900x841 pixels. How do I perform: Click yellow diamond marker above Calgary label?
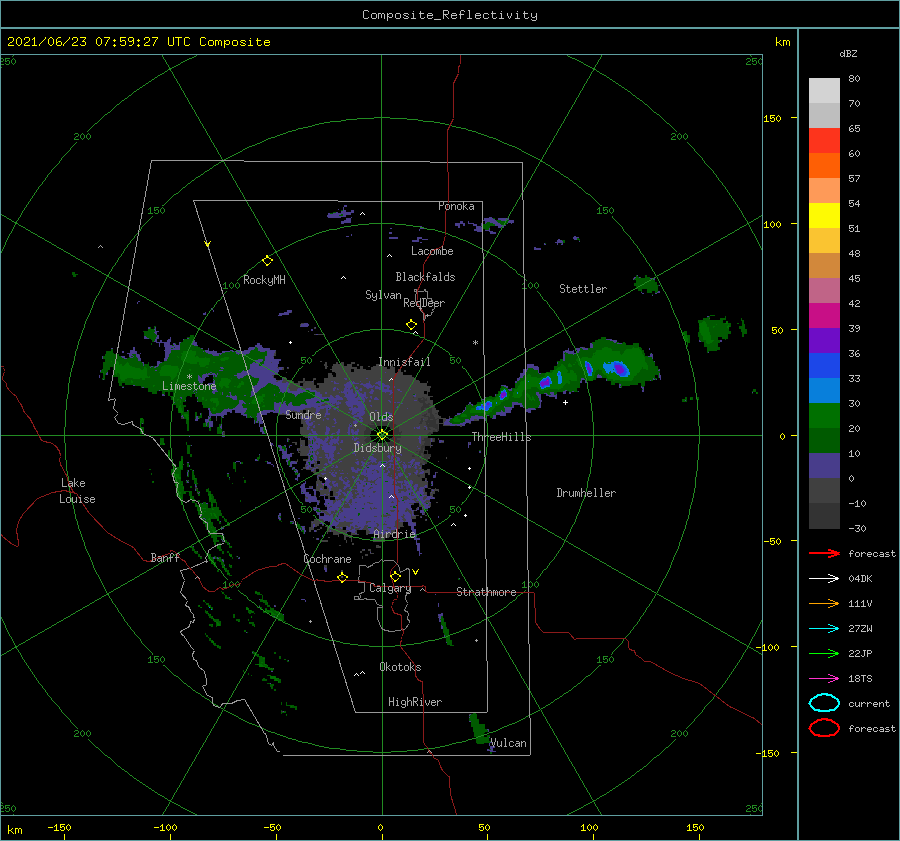click(395, 576)
